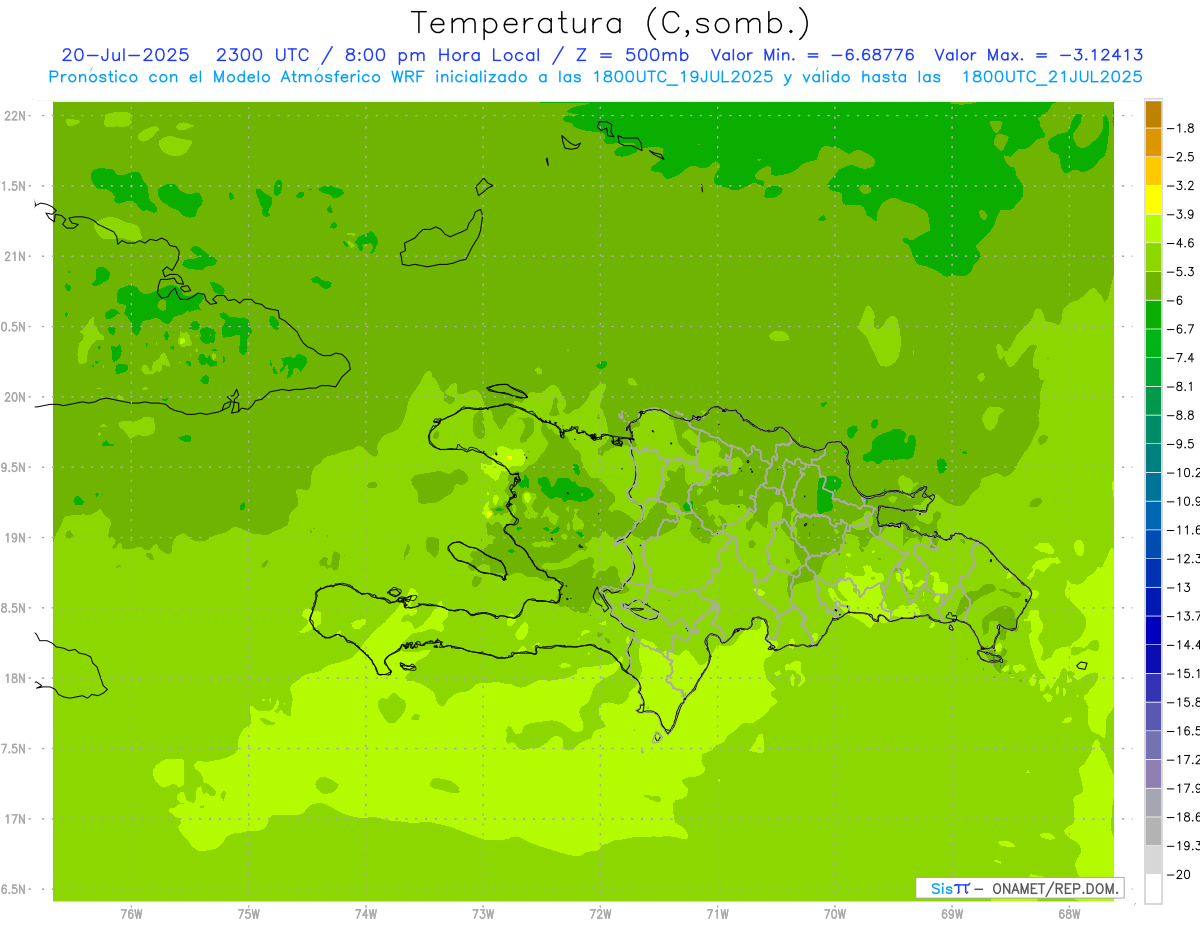
Task: Click the 22N latitude axis label
Action: click(16, 116)
